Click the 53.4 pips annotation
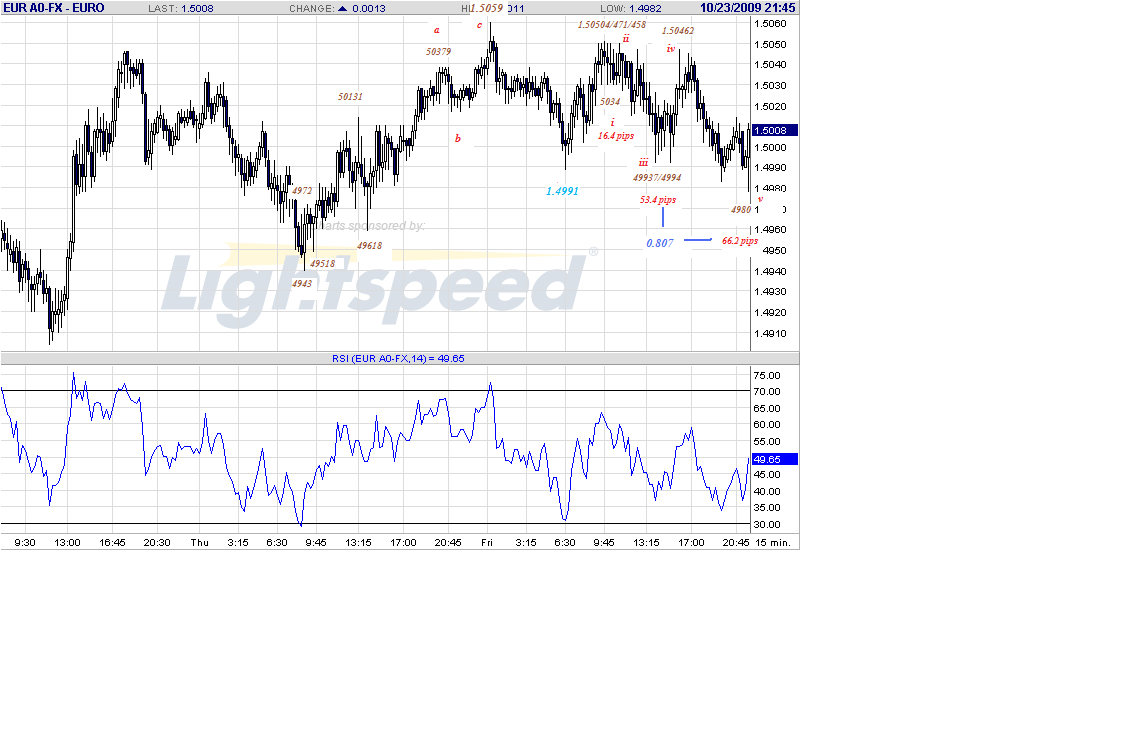 click(658, 200)
